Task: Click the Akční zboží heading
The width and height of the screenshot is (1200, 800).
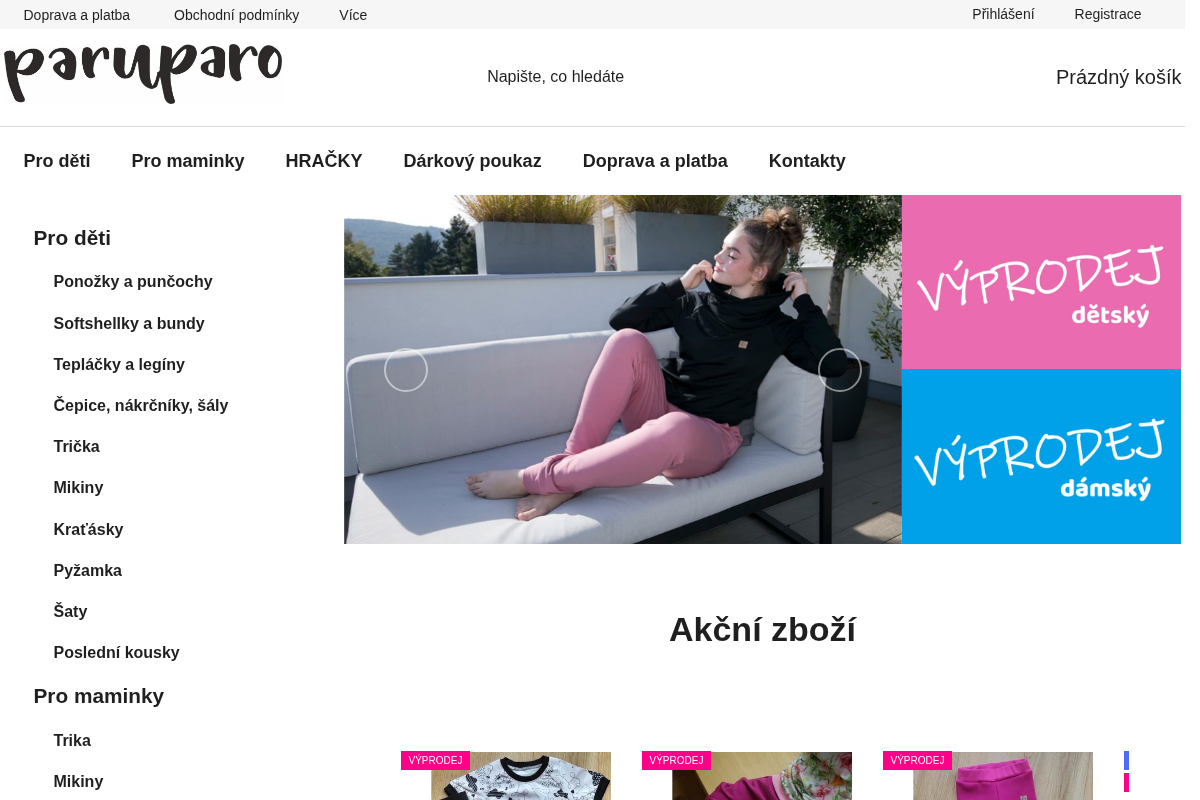Action: pyautogui.click(x=762, y=630)
